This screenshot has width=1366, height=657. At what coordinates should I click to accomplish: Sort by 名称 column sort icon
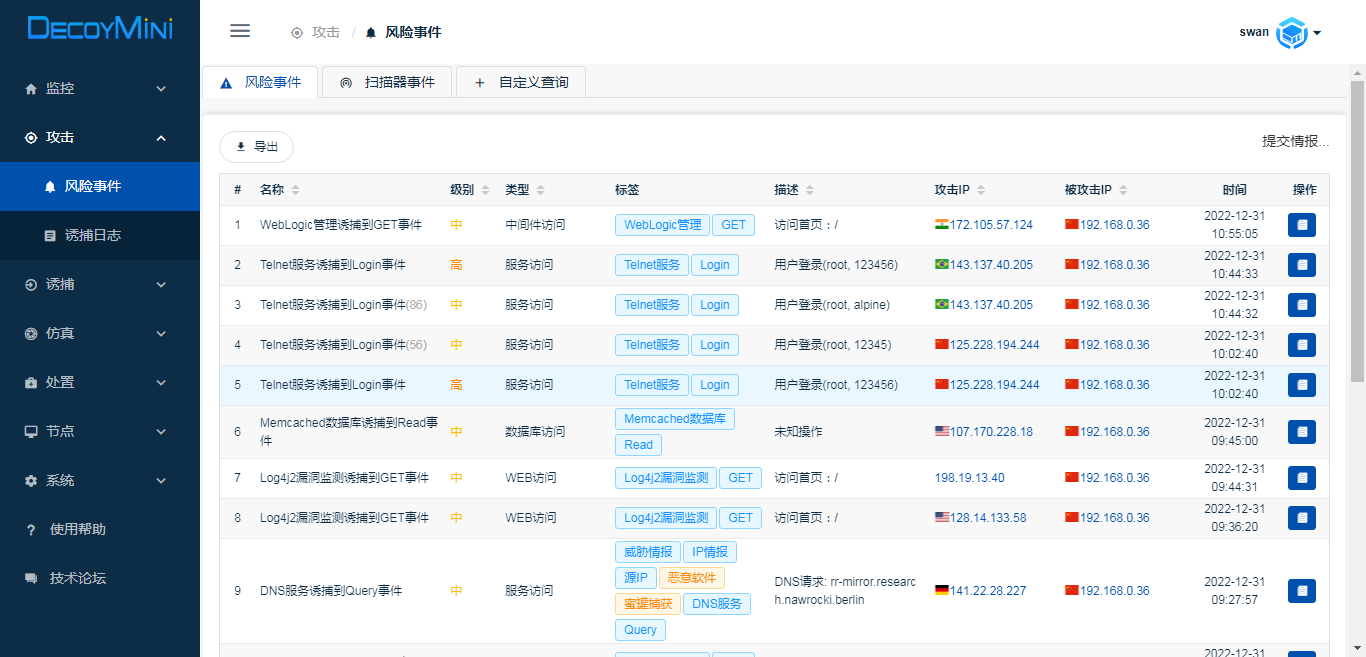295,190
